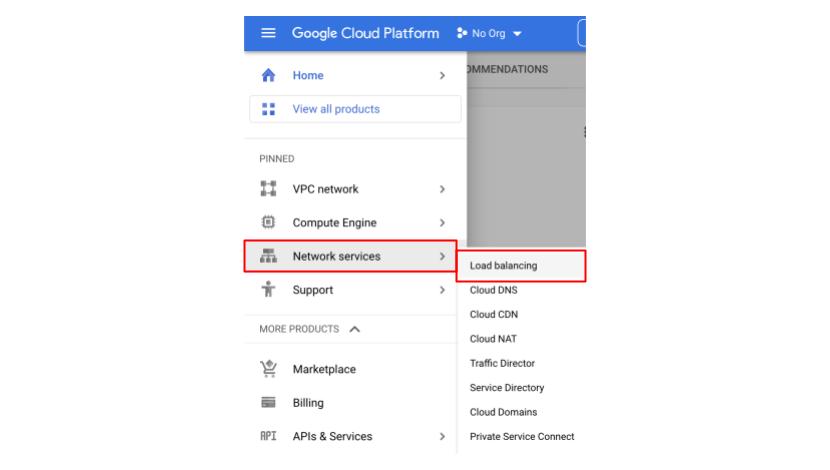Click the Google Cloud Platform logo text
The image size is (830, 470).
(x=365, y=33)
